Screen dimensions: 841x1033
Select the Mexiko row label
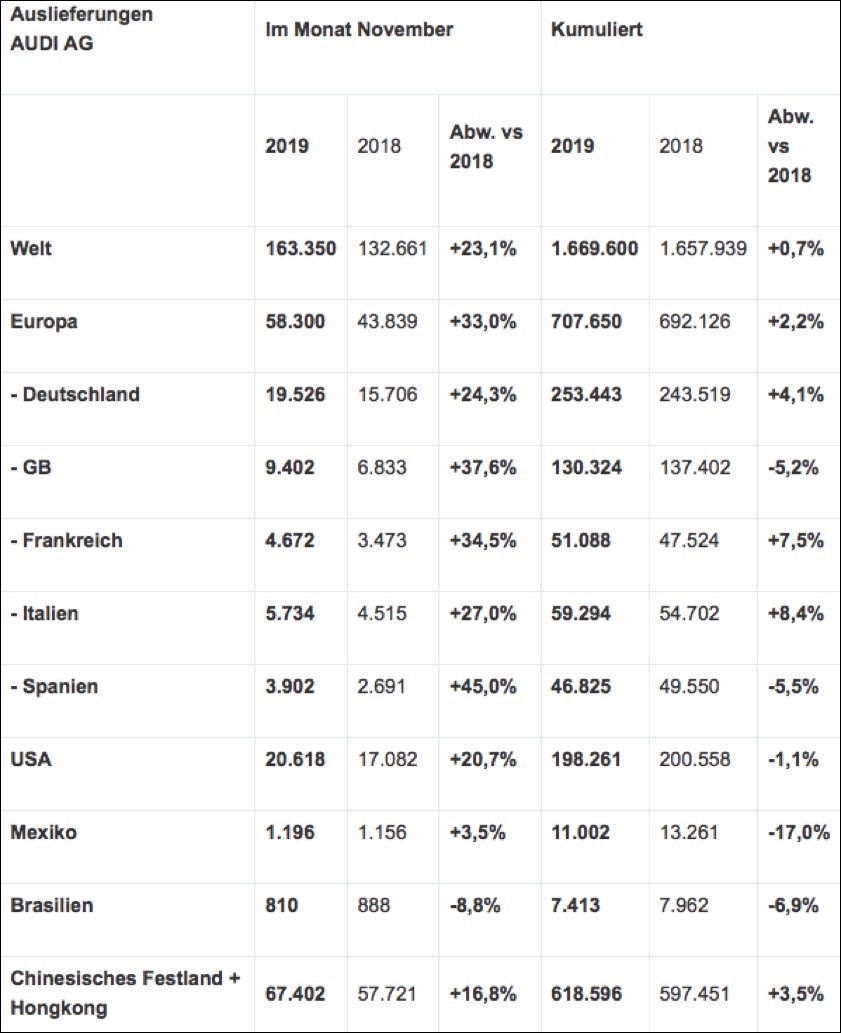point(43,832)
